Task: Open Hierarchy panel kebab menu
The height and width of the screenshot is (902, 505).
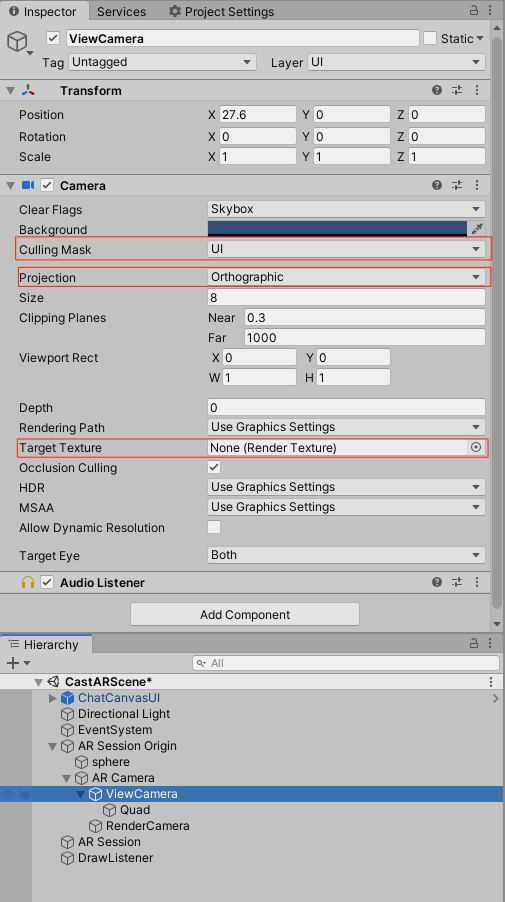Action: coord(491,643)
